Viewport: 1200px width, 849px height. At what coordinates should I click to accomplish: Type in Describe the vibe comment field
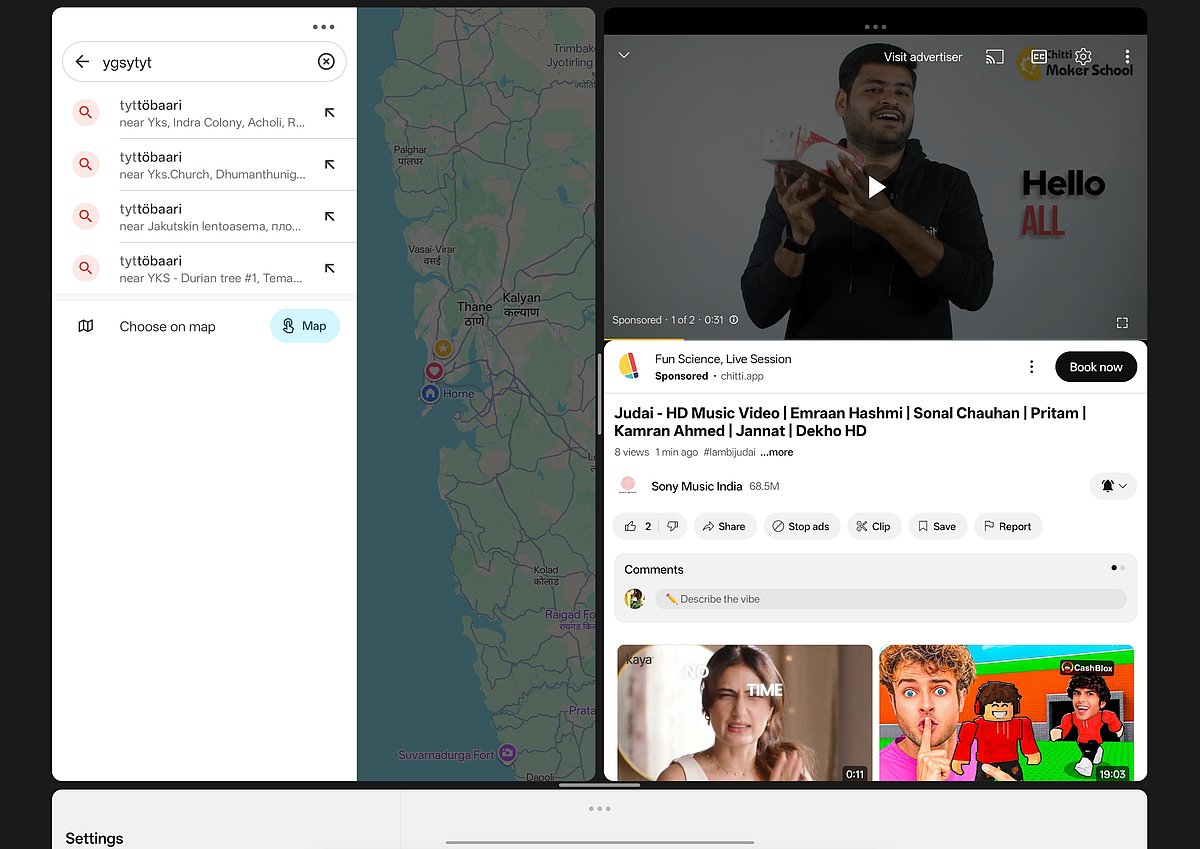click(890, 599)
